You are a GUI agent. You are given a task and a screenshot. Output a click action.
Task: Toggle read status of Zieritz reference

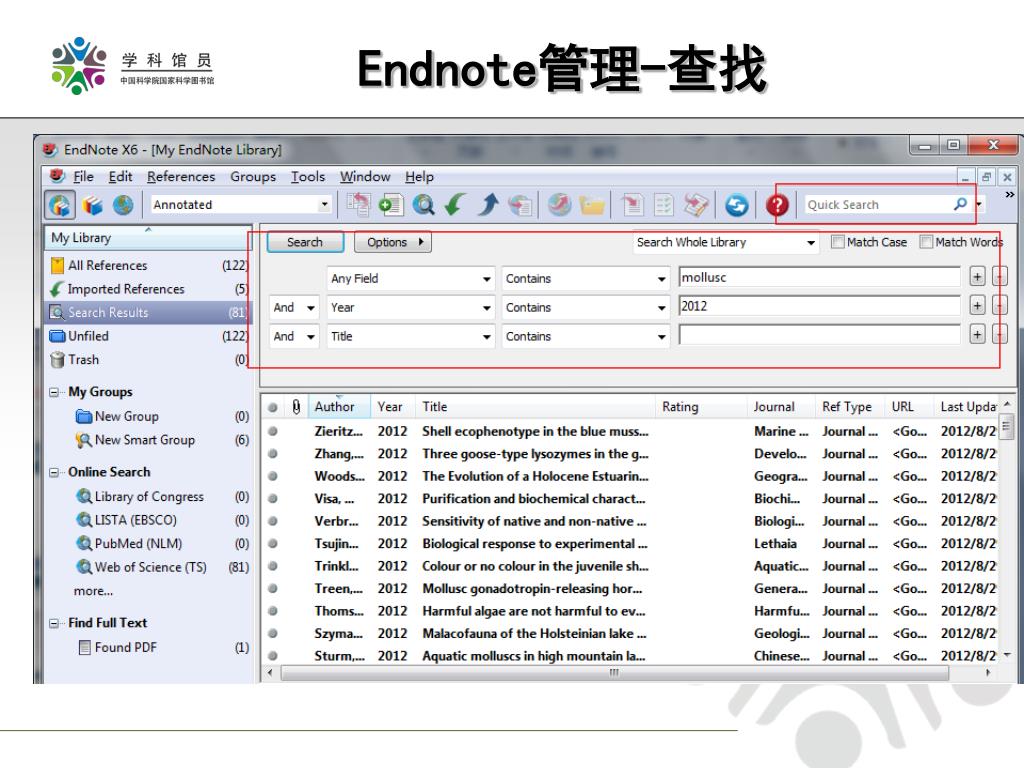273,431
